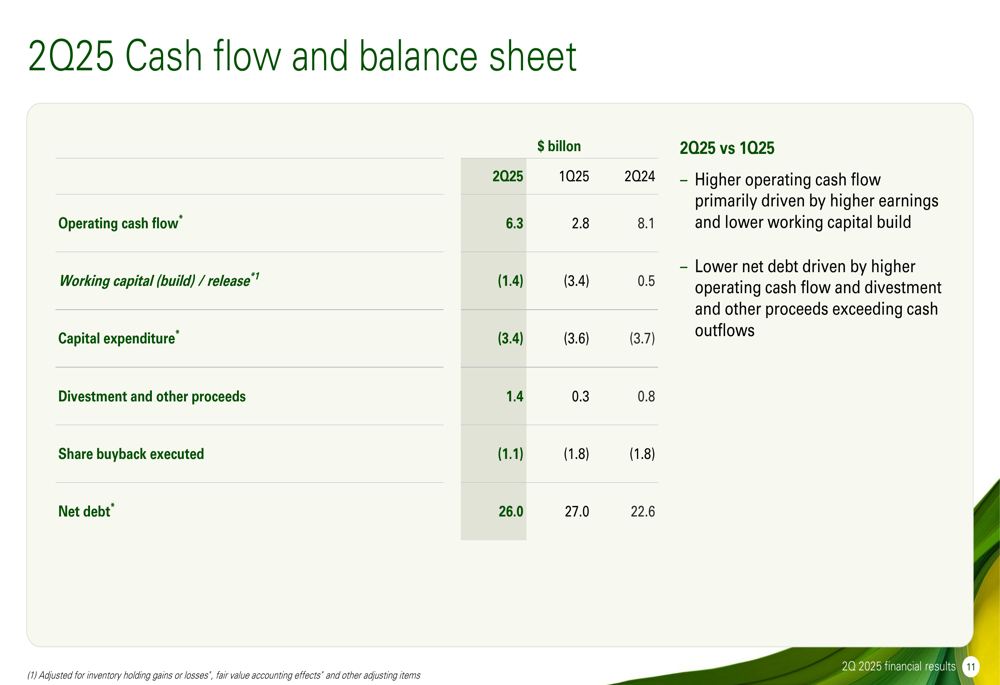Screen dimensions: 1000x685
Task: Click Operating cash flow value 2.8
Action: (x=580, y=223)
